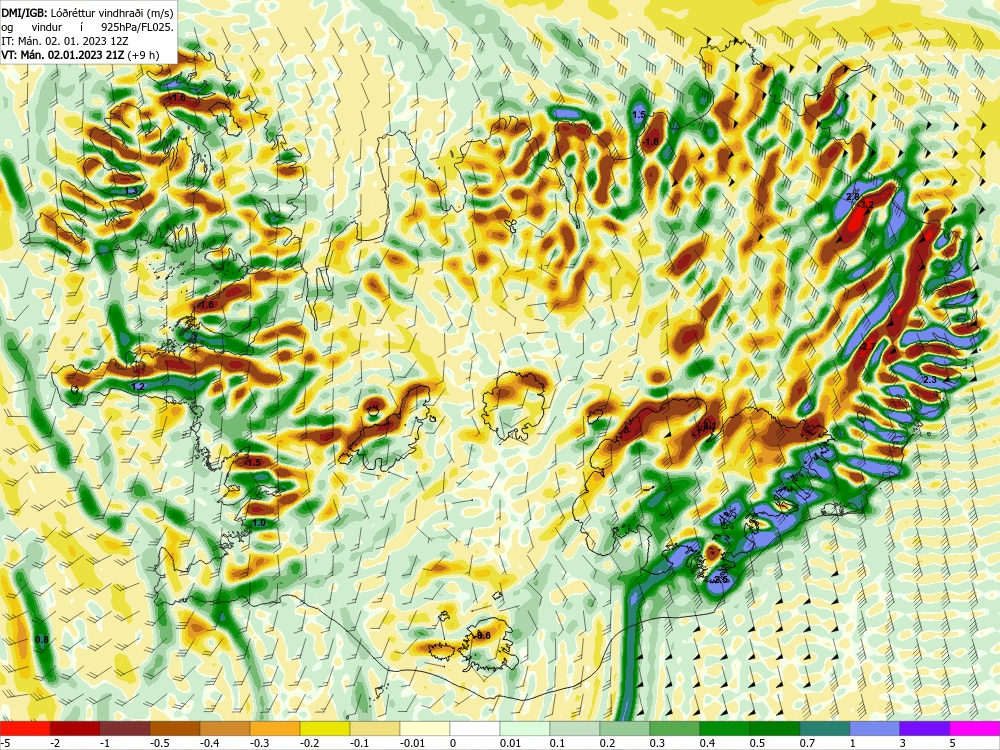Click the dark green 0.5 legend swatch

[x=775, y=728]
